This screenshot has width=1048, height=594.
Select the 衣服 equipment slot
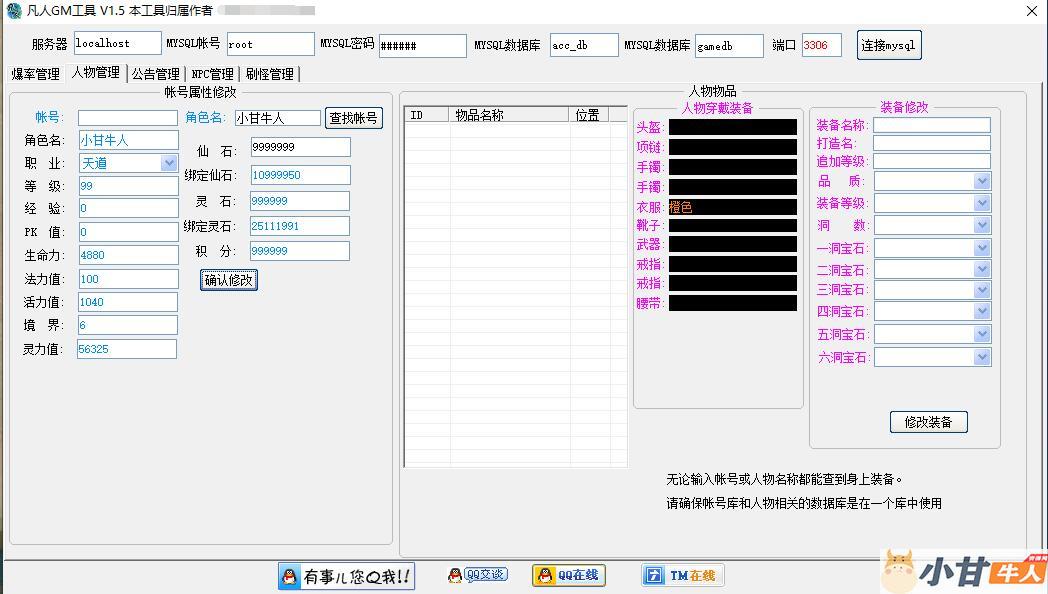[x=732, y=207]
